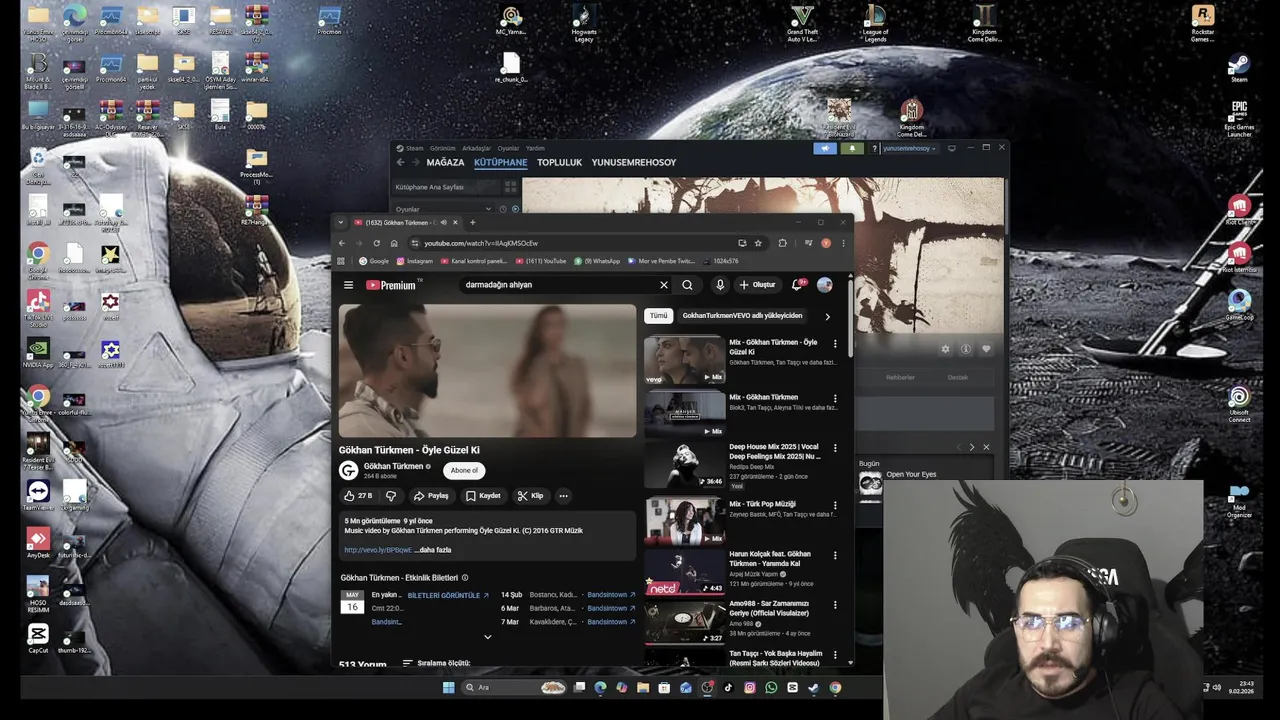
Task: Open the YouTube account avatar menu
Action: (824, 285)
